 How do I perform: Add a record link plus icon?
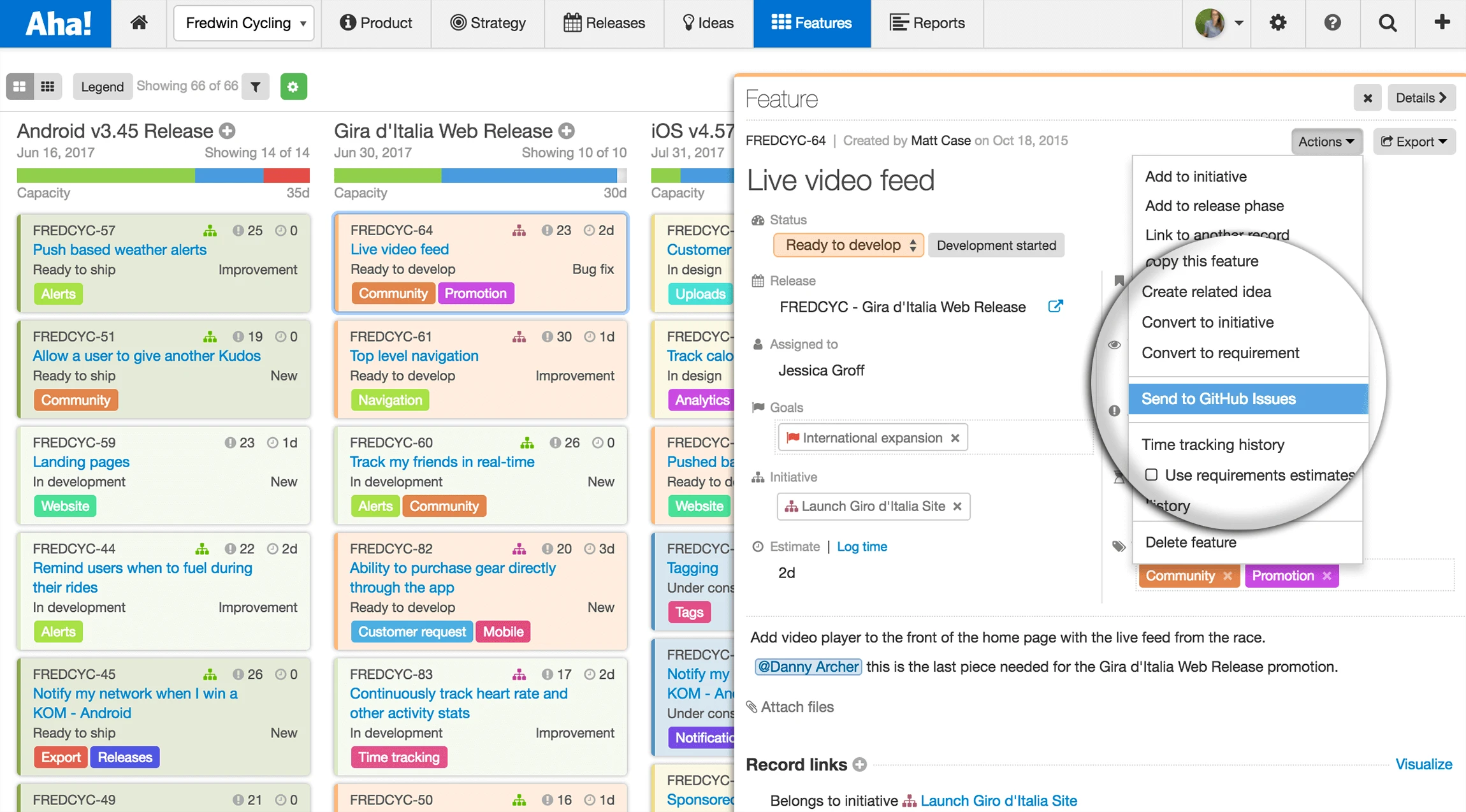(860, 764)
